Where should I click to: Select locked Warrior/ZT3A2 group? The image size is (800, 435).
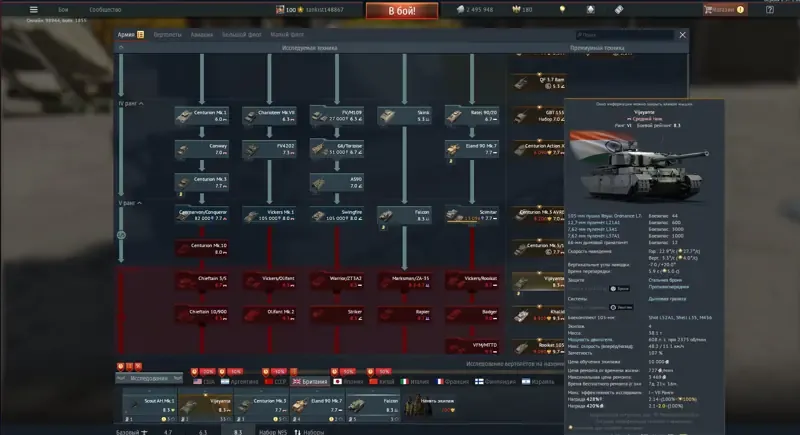337,282
